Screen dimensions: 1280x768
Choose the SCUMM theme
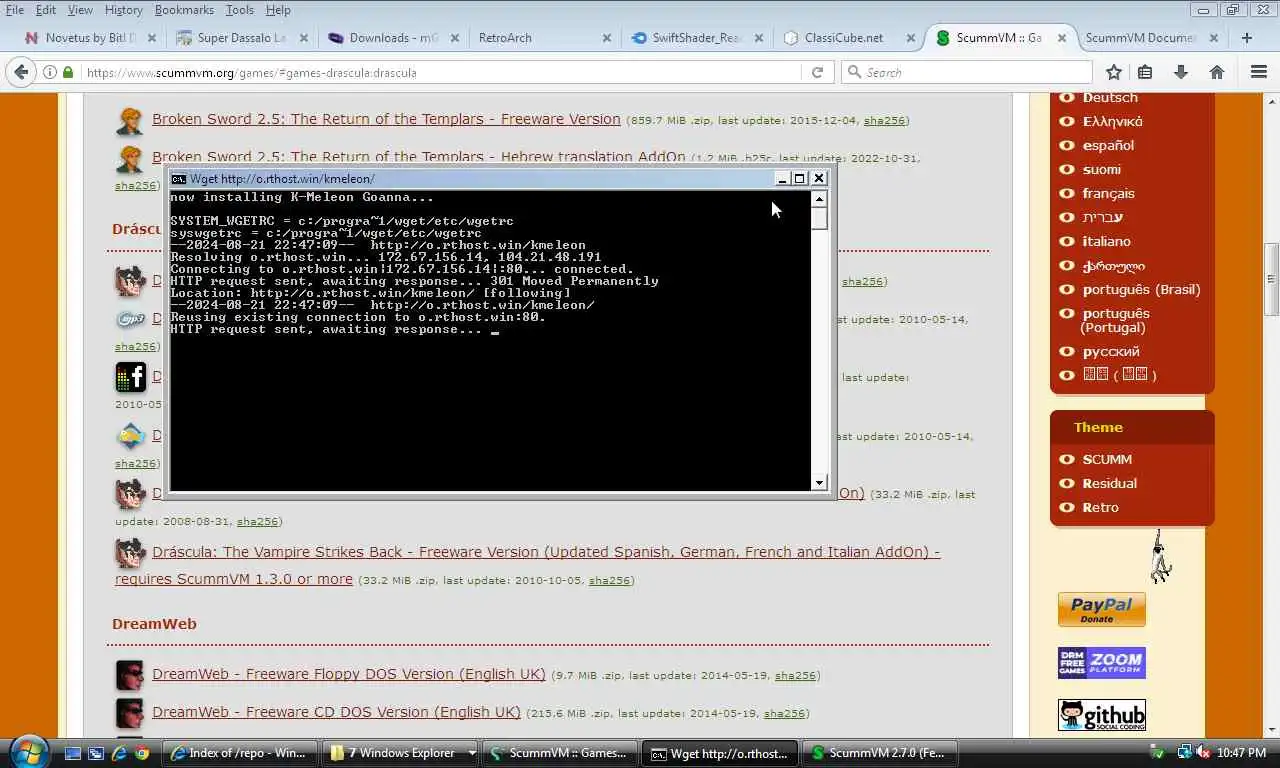click(x=1107, y=459)
